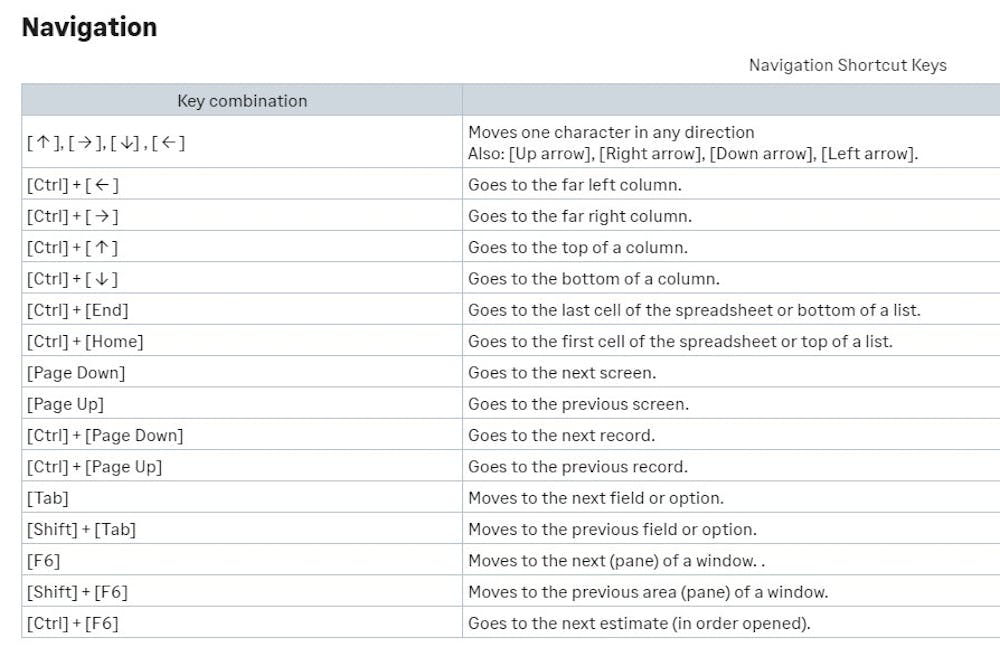Click Goes to the far right column text
The width and height of the screenshot is (1000, 647).
[579, 216]
